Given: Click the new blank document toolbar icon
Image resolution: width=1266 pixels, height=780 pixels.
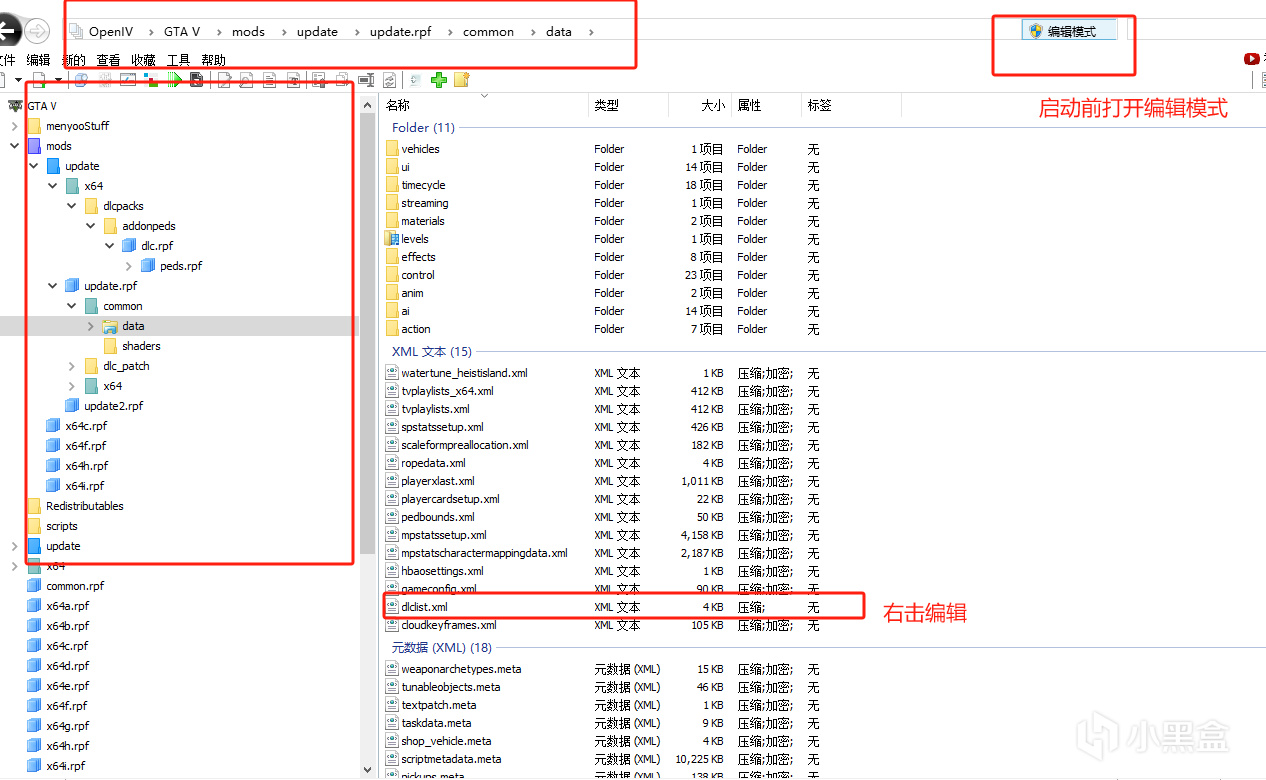Looking at the screenshot, I should tap(39, 79).
